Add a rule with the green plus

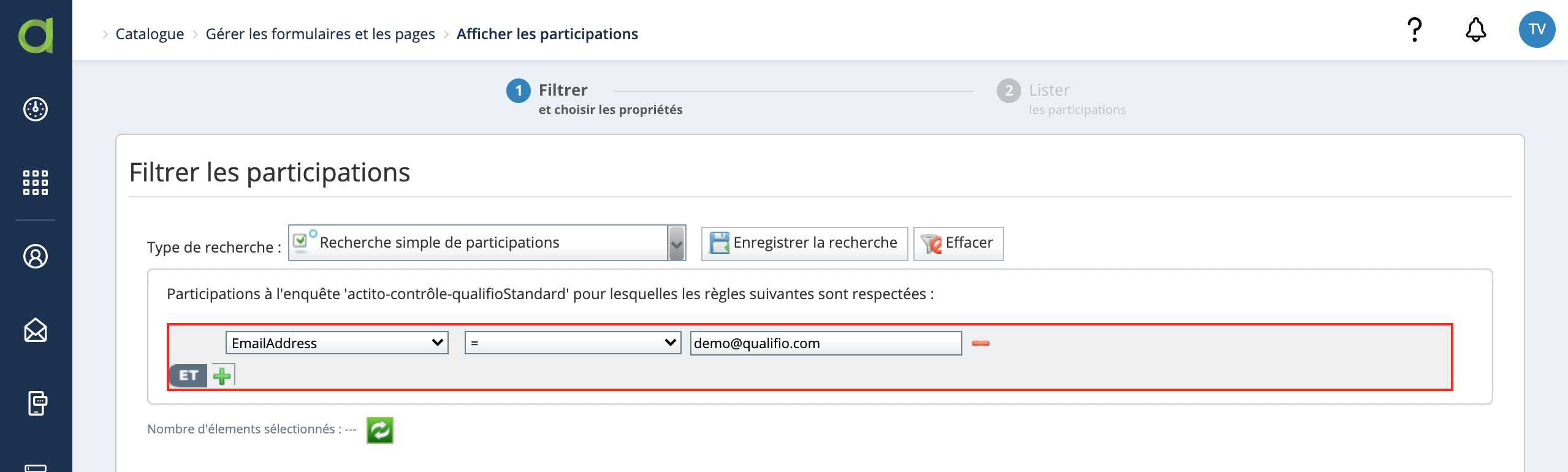click(223, 375)
